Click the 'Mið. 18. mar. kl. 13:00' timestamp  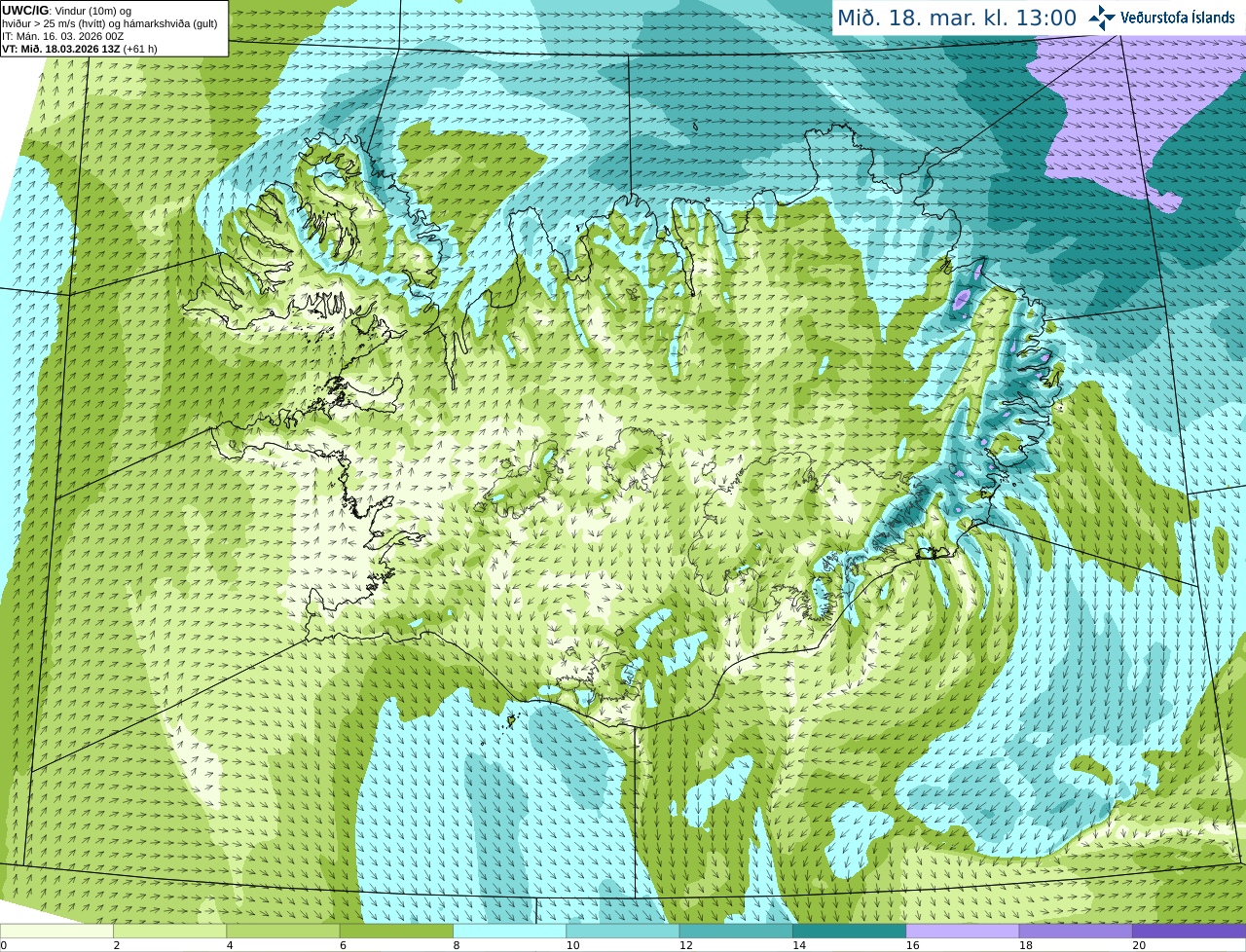(957, 18)
